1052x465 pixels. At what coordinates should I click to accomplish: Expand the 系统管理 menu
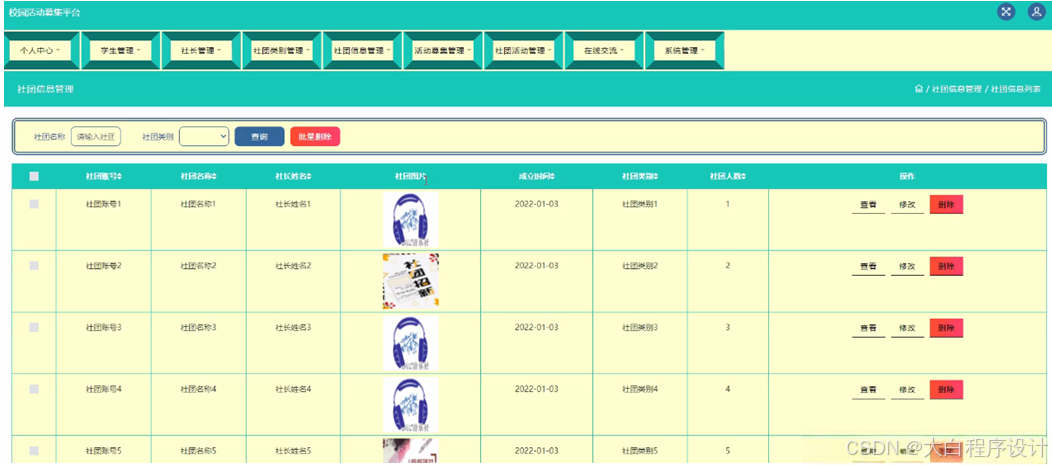[684, 50]
